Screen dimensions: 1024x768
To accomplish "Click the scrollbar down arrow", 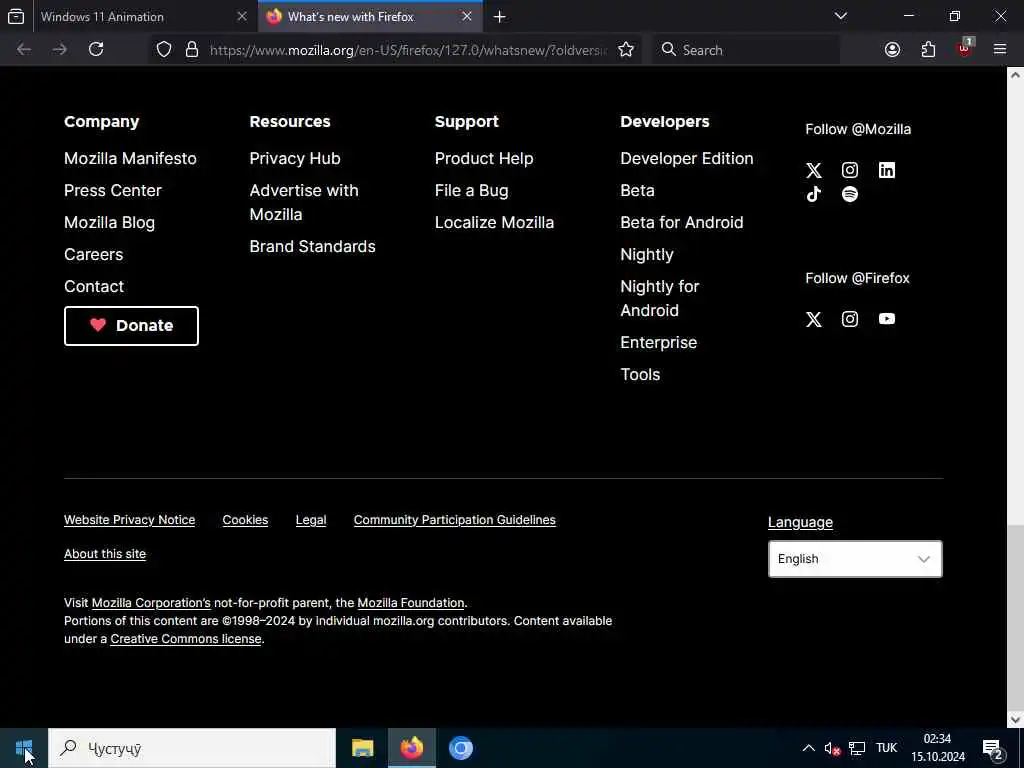I will click(x=1016, y=720).
